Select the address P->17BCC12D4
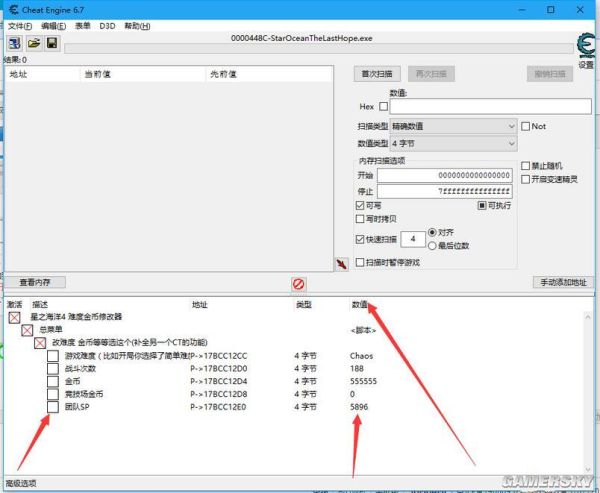Viewport: 600px width, 493px height. [219, 381]
